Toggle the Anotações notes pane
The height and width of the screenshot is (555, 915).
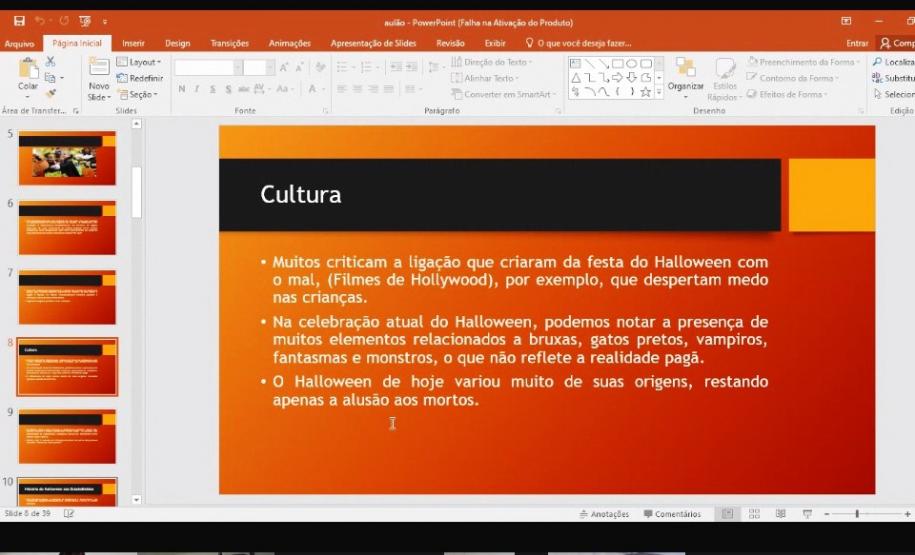click(x=604, y=514)
